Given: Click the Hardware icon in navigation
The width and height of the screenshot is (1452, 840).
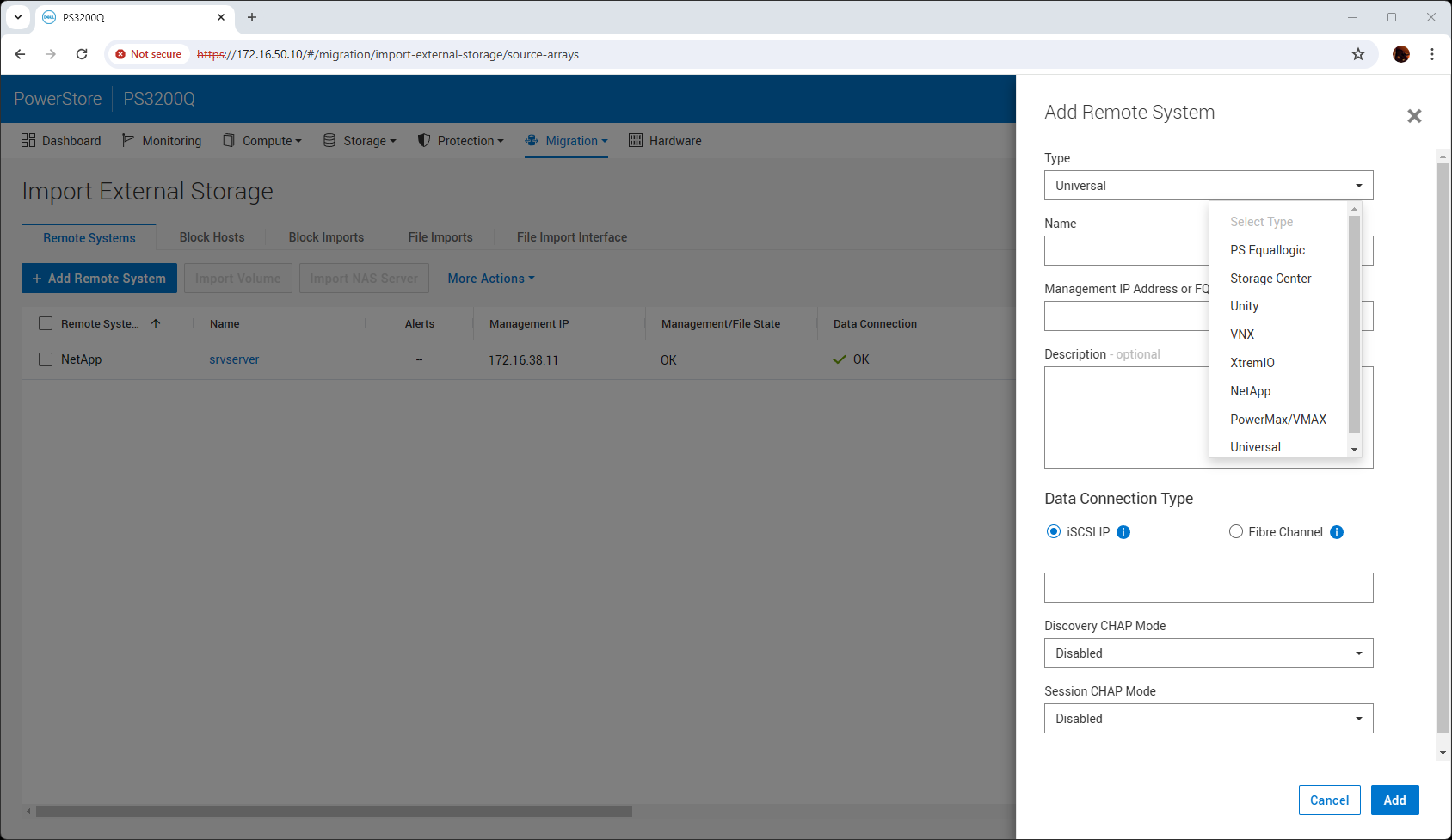Looking at the screenshot, I should tap(636, 140).
